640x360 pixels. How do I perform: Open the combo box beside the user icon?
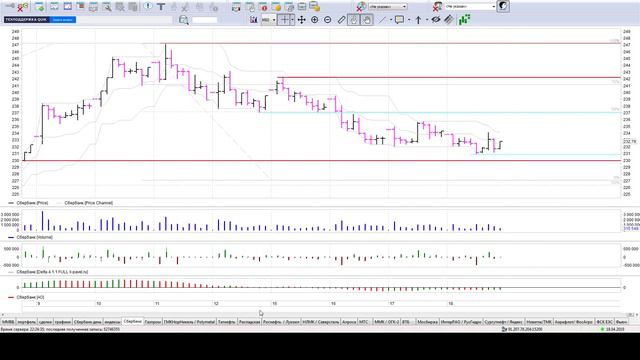(470, 7)
